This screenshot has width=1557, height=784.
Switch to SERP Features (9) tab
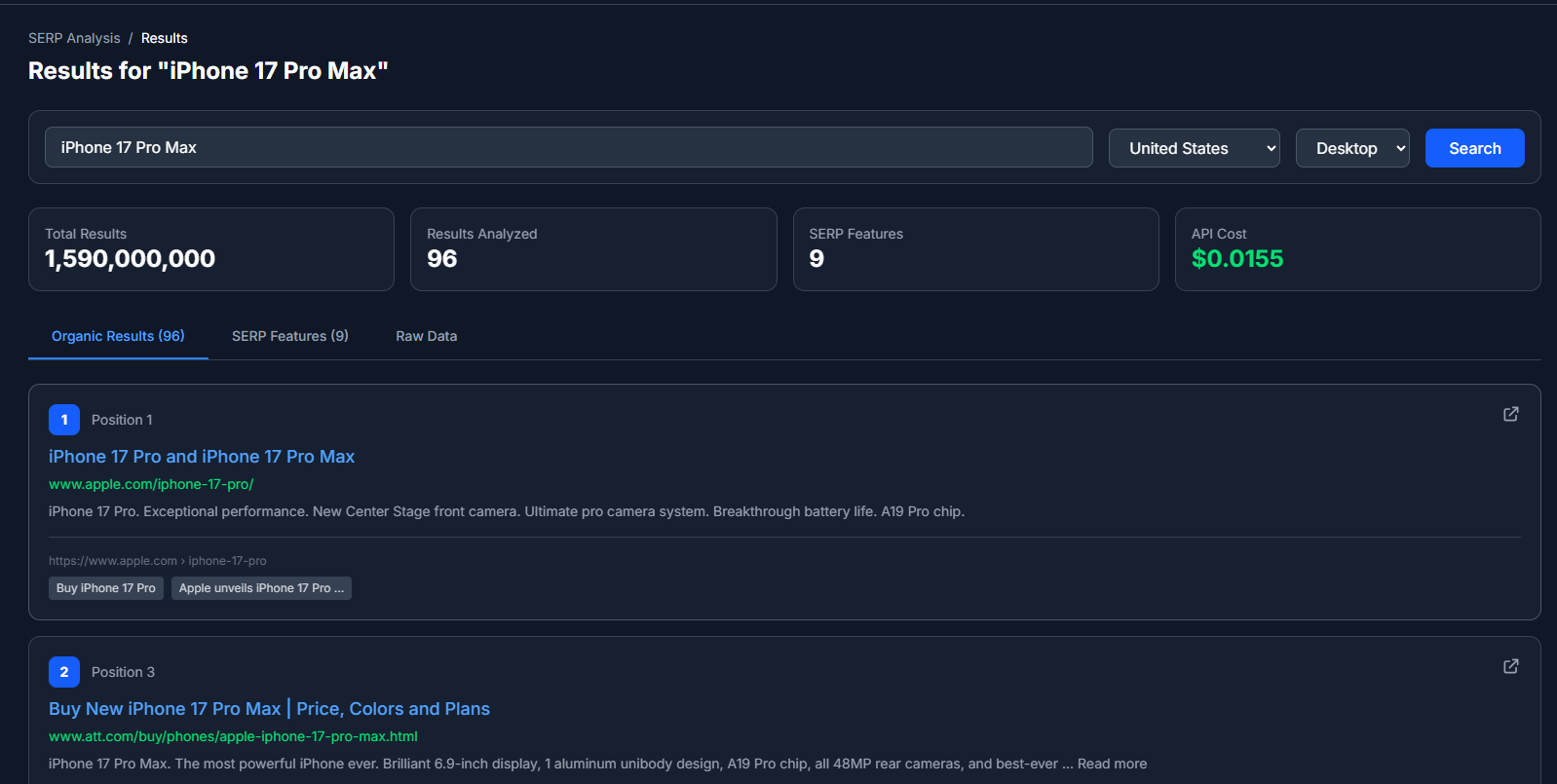coord(290,336)
